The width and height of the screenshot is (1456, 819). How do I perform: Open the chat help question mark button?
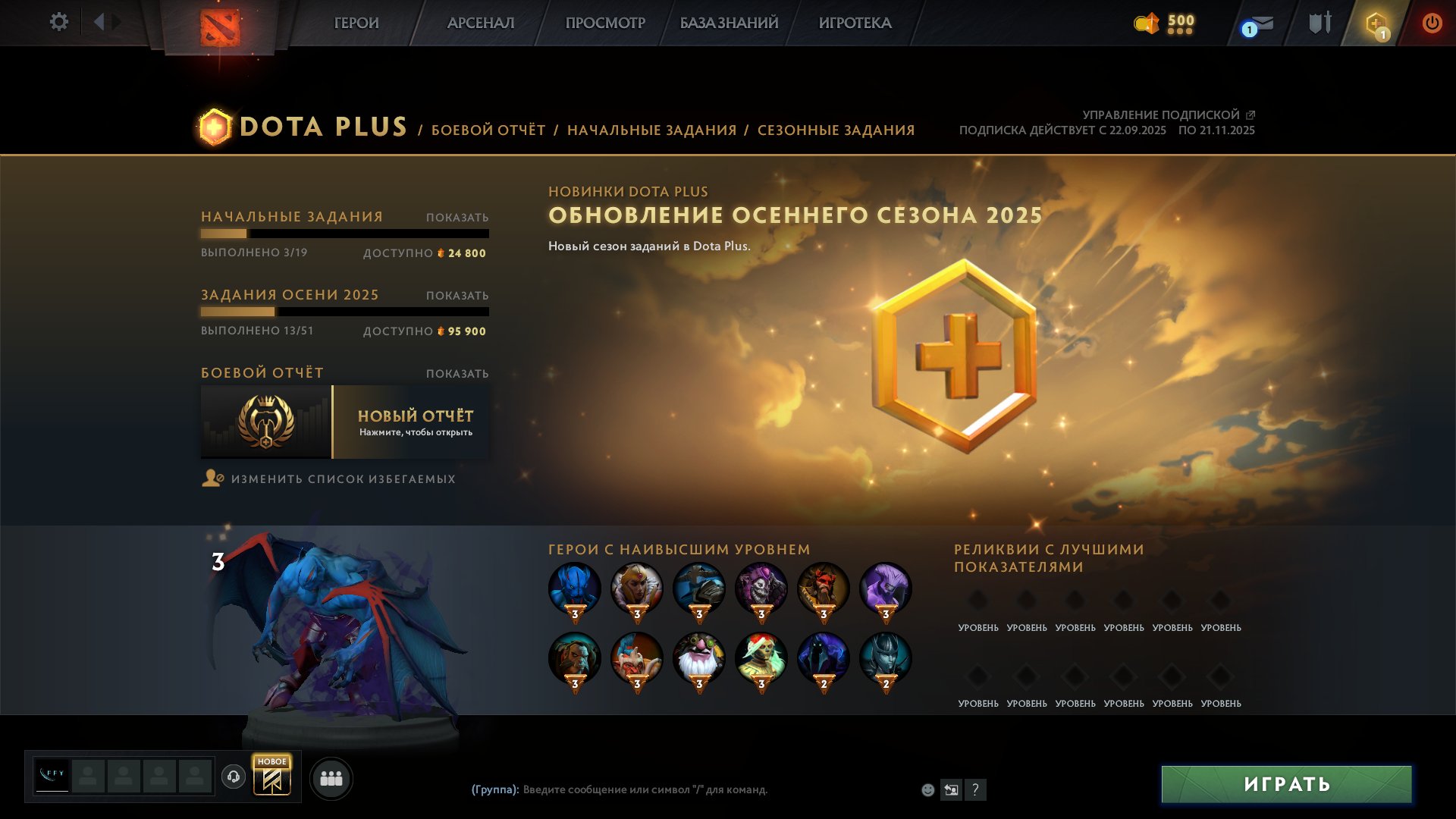click(x=975, y=790)
